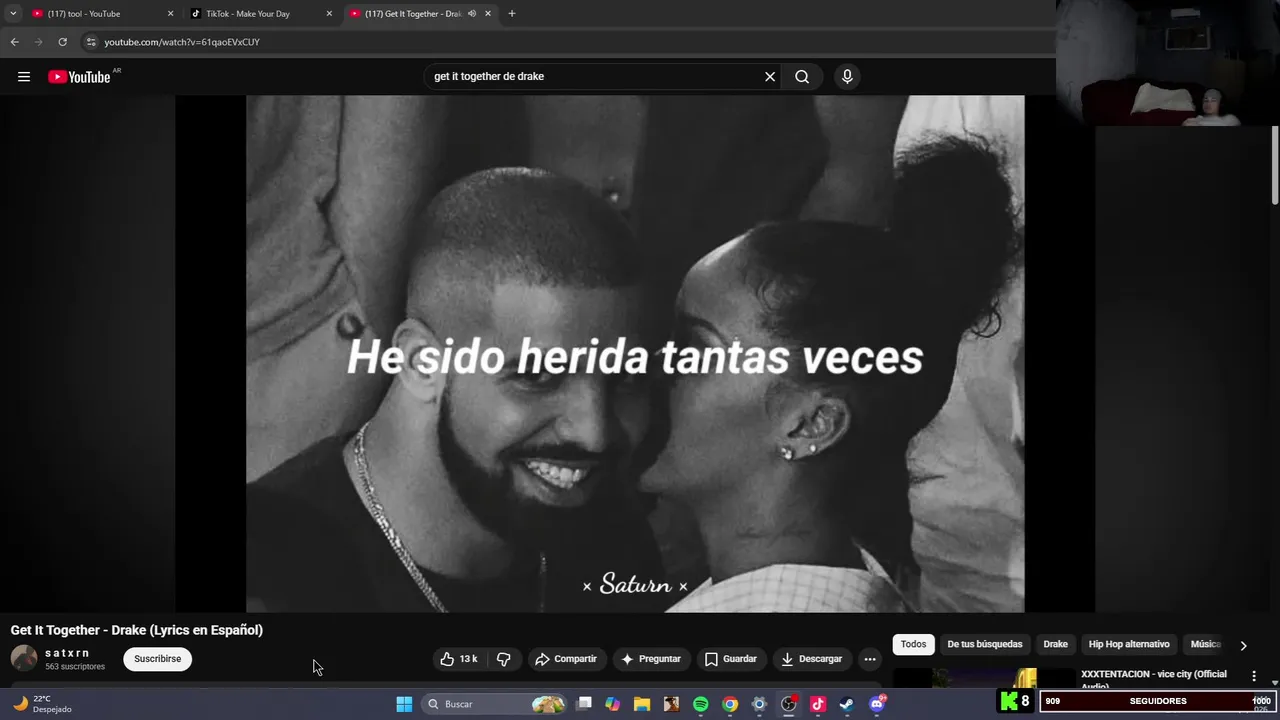Screen dimensions: 1280x720
Task: Open Spotify from taskbar
Action: tap(701, 704)
